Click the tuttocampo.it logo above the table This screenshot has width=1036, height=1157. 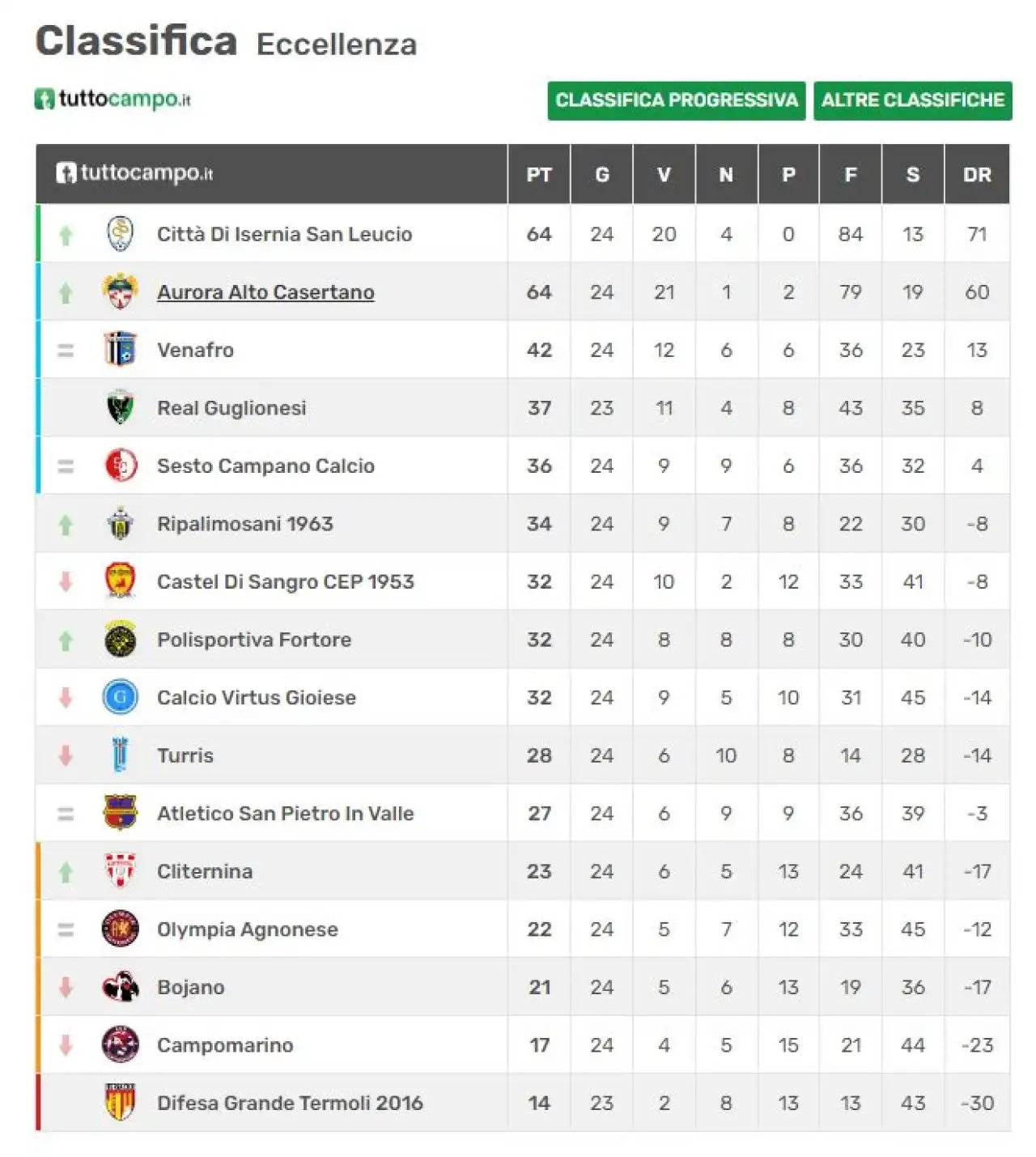click(x=113, y=100)
